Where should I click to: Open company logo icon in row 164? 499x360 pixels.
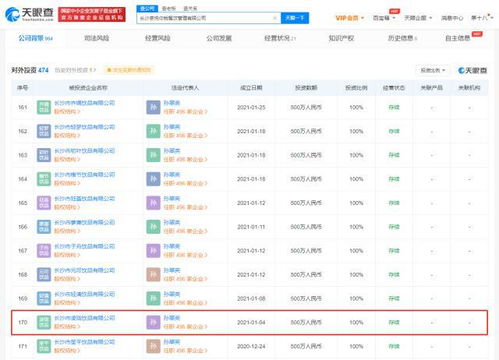coord(44,179)
